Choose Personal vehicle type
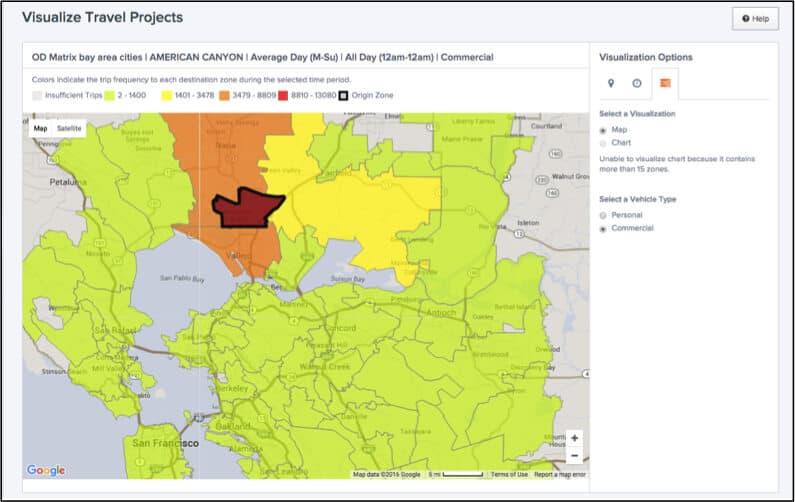 (602, 215)
